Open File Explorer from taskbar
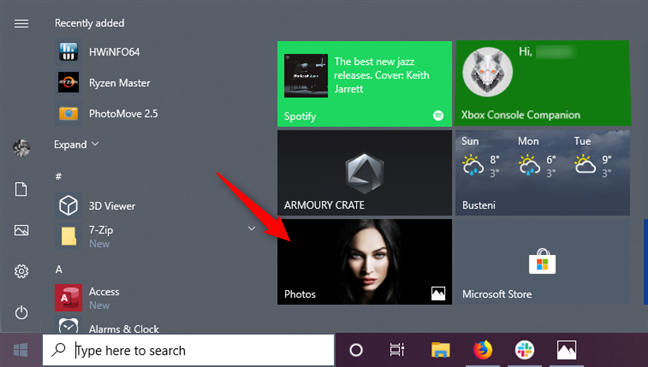This screenshot has height=367, width=648. point(441,350)
